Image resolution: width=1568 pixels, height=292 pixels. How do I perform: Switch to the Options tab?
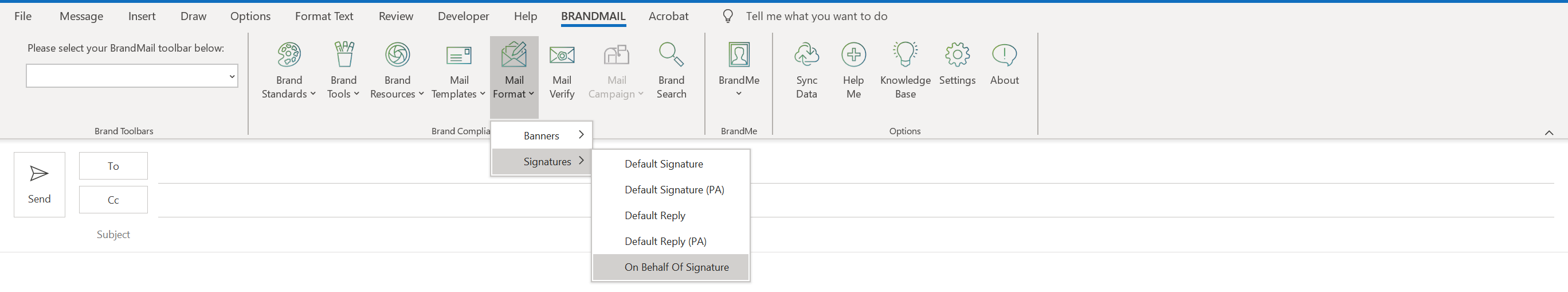(x=250, y=17)
